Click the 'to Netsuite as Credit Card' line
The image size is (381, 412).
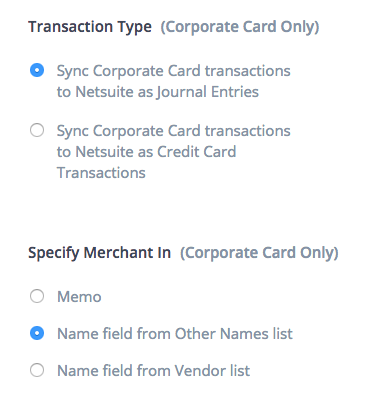pos(146,152)
